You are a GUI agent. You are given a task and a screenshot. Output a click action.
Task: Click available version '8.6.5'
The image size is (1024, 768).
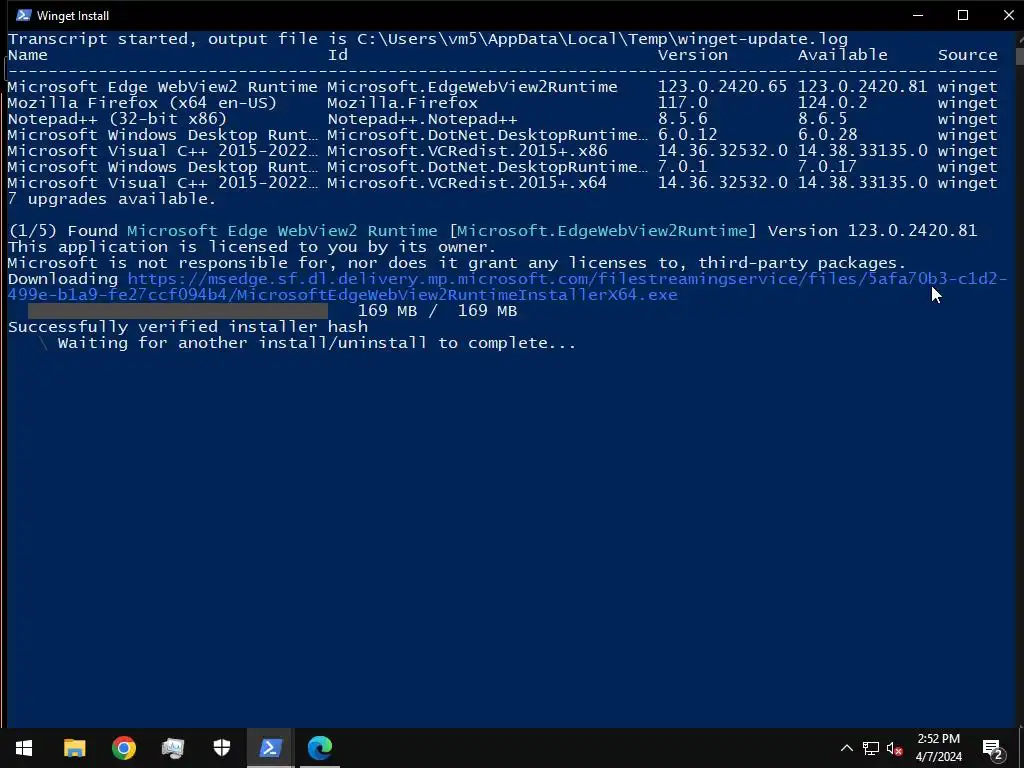coord(822,119)
